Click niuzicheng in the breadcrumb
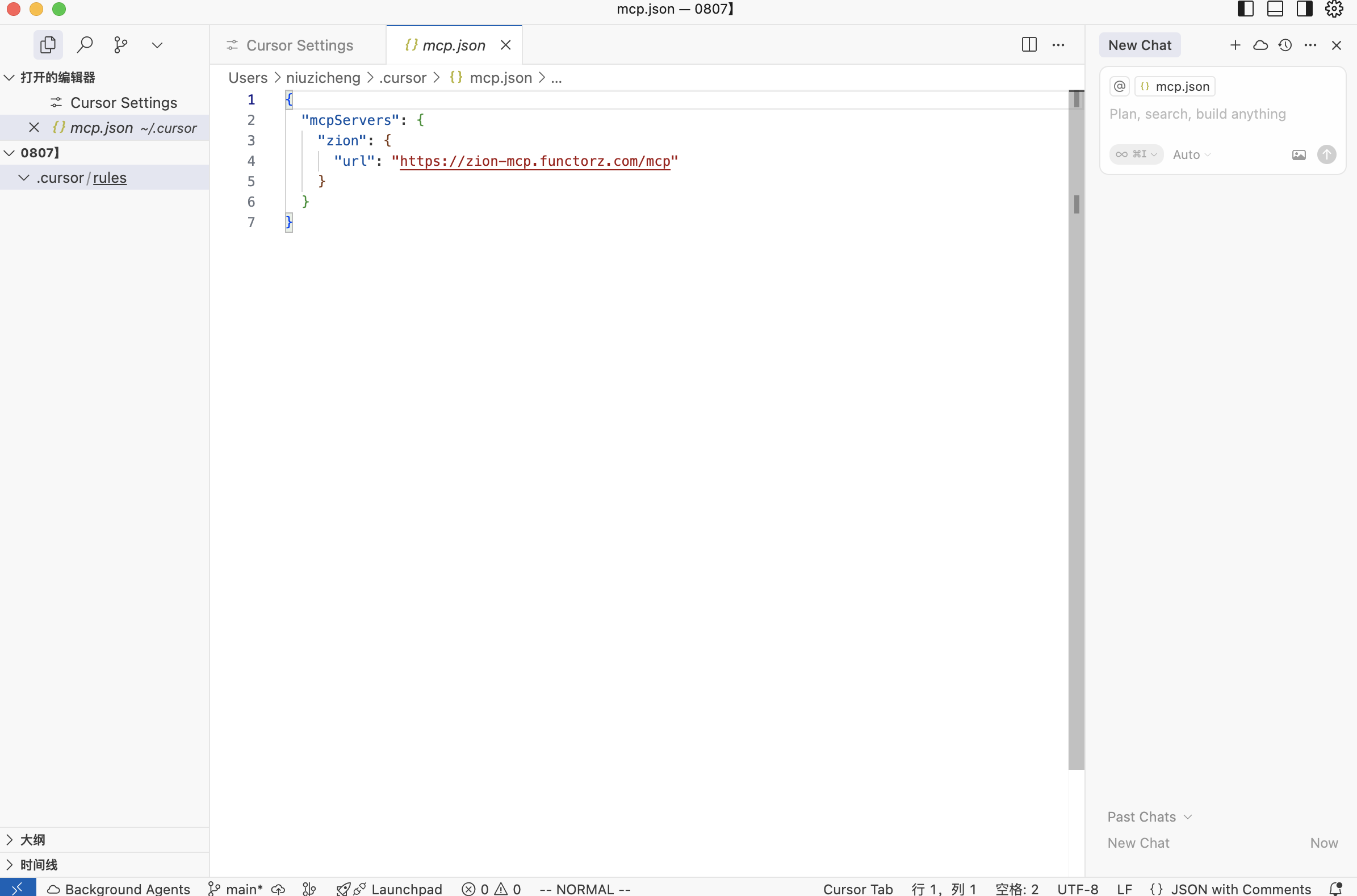 click(323, 78)
